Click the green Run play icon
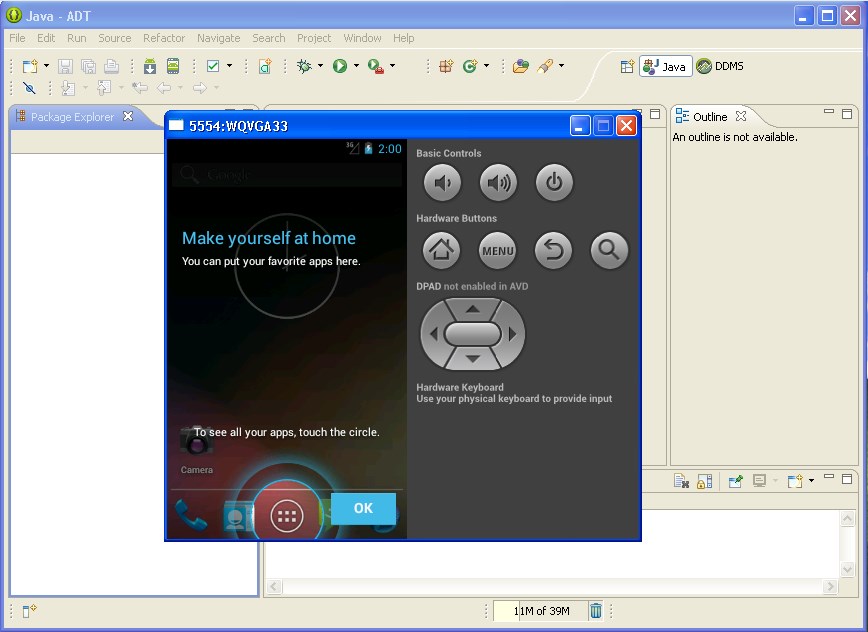 click(x=340, y=66)
